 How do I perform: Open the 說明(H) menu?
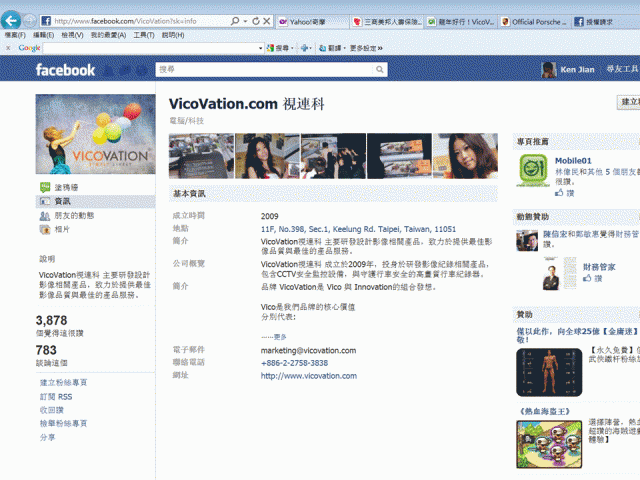tap(173, 35)
